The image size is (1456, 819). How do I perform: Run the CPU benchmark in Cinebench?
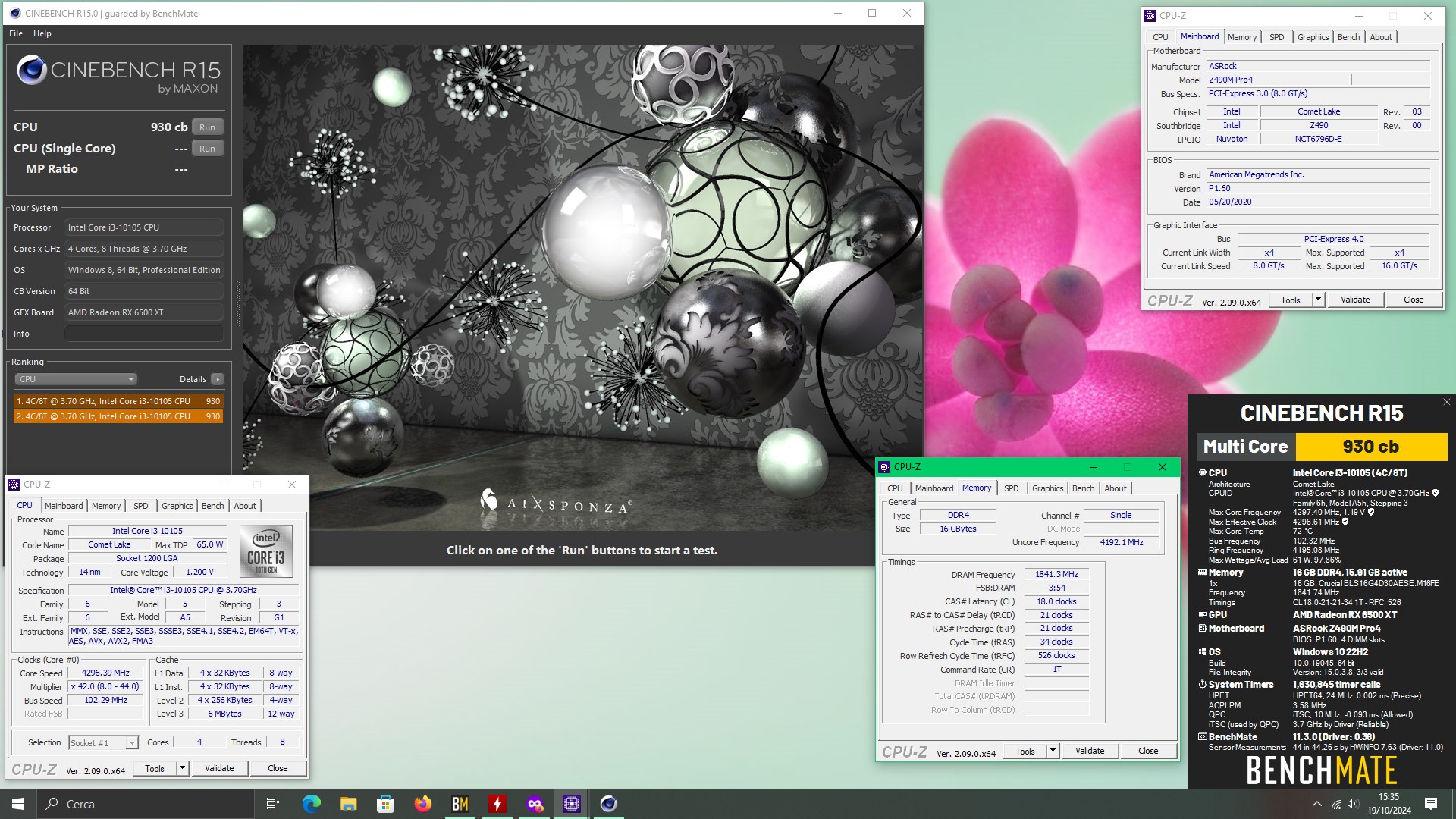pyautogui.click(x=207, y=127)
